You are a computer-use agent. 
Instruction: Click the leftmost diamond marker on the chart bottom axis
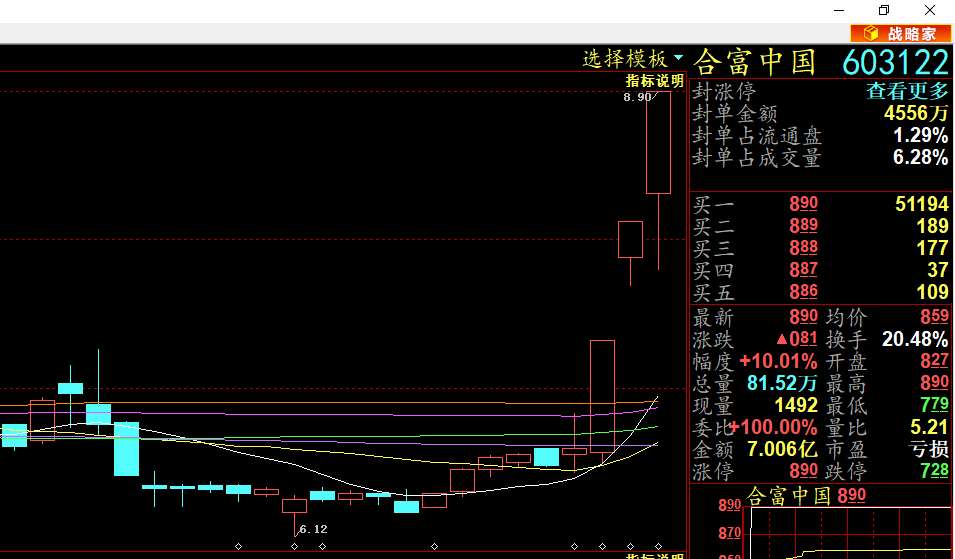click(x=239, y=546)
